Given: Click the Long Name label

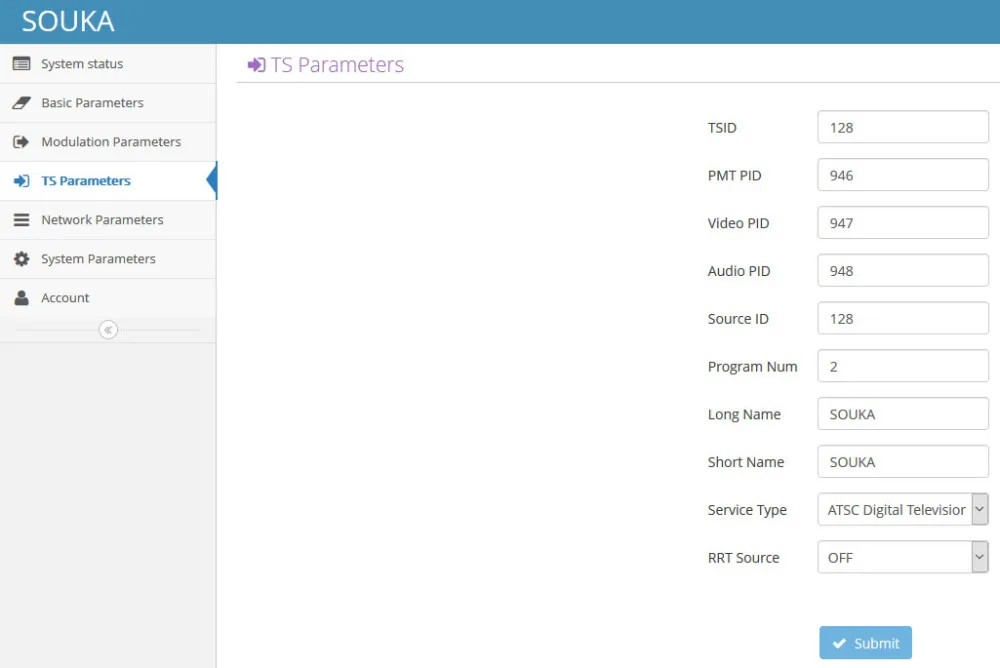Looking at the screenshot, I should tap(744, 415).
